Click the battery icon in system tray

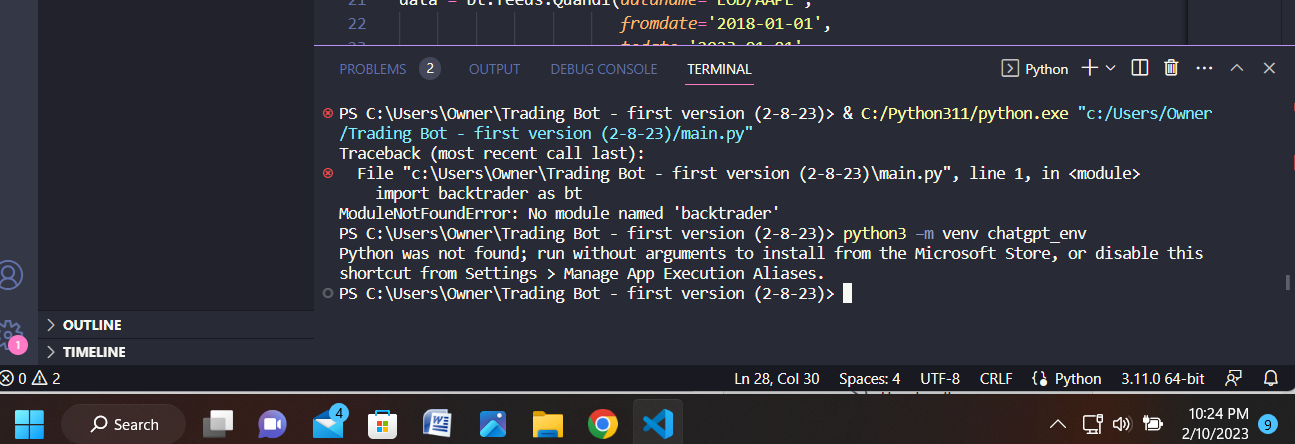pyautogui.click(x=1152, y=425)
